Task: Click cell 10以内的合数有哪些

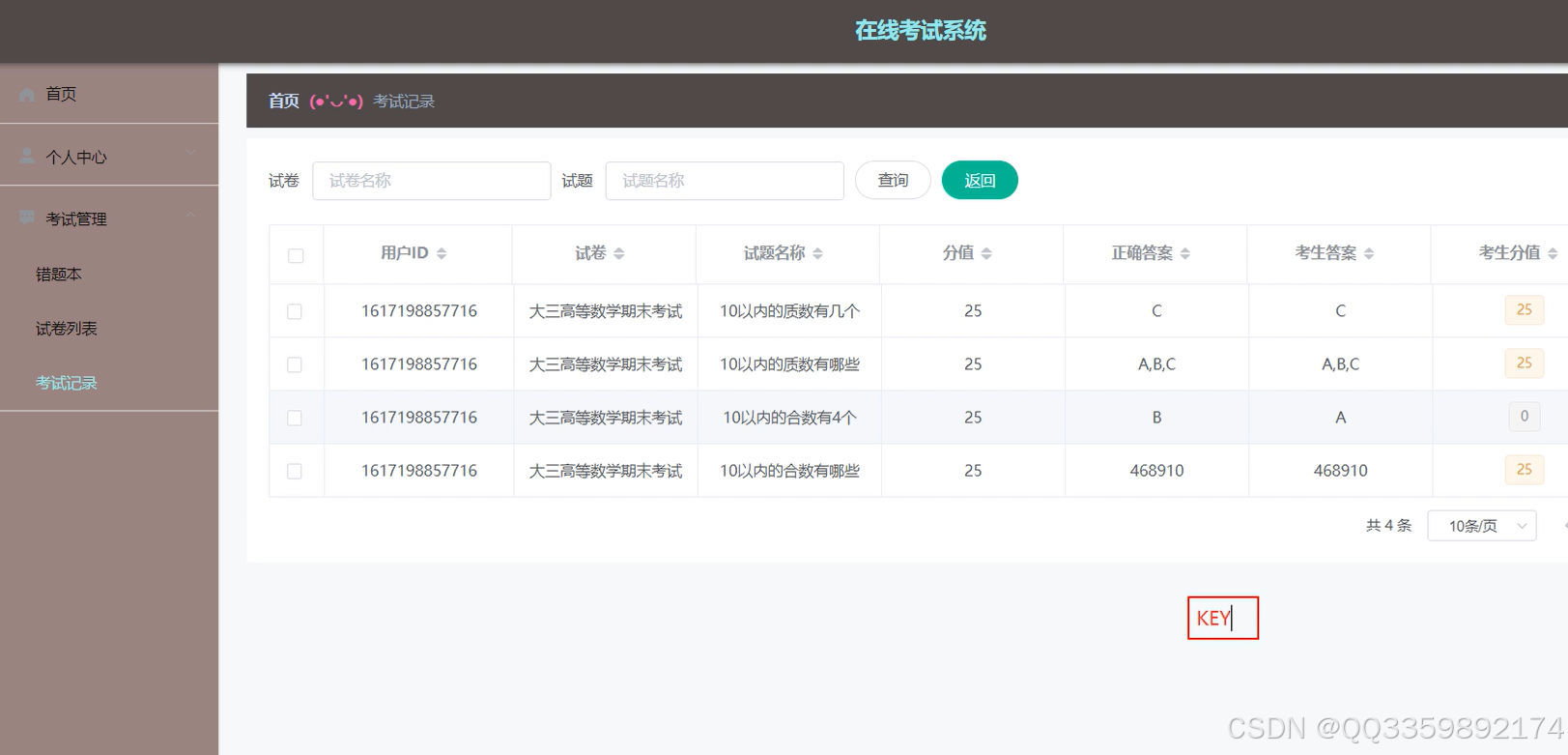Action: coord(789,471)
